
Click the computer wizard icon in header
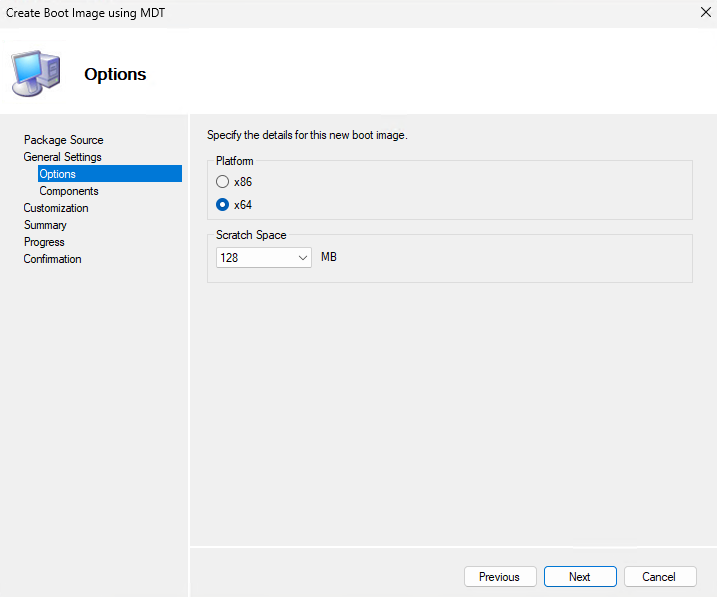tap(35, 73)
